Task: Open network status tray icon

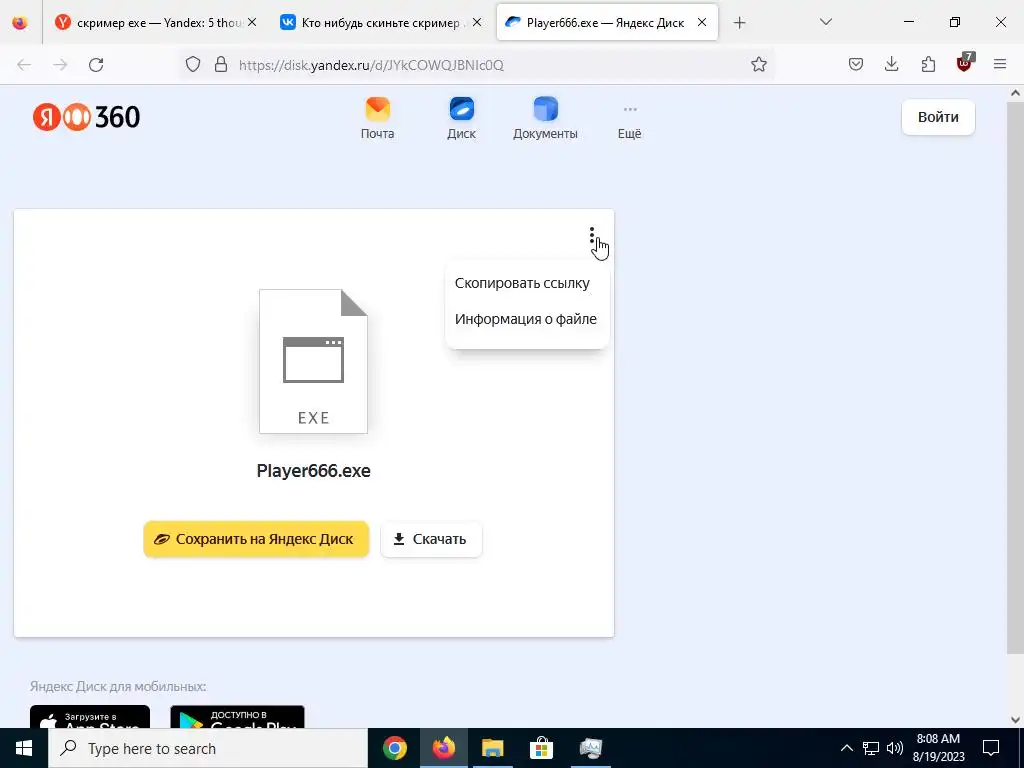Action: click(871, 748)
